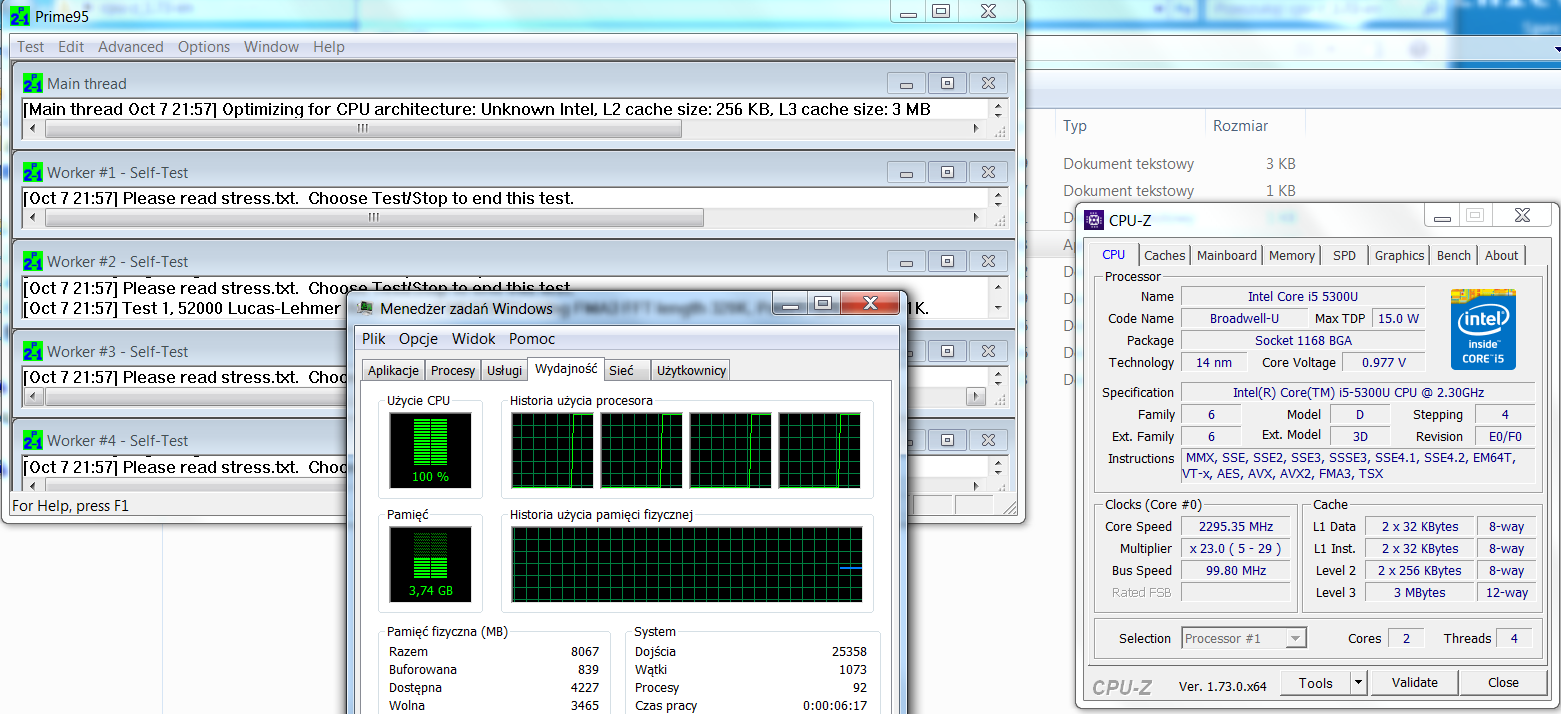Minimize the Main thread child window
1561x714 pixels.
(906, 84)
